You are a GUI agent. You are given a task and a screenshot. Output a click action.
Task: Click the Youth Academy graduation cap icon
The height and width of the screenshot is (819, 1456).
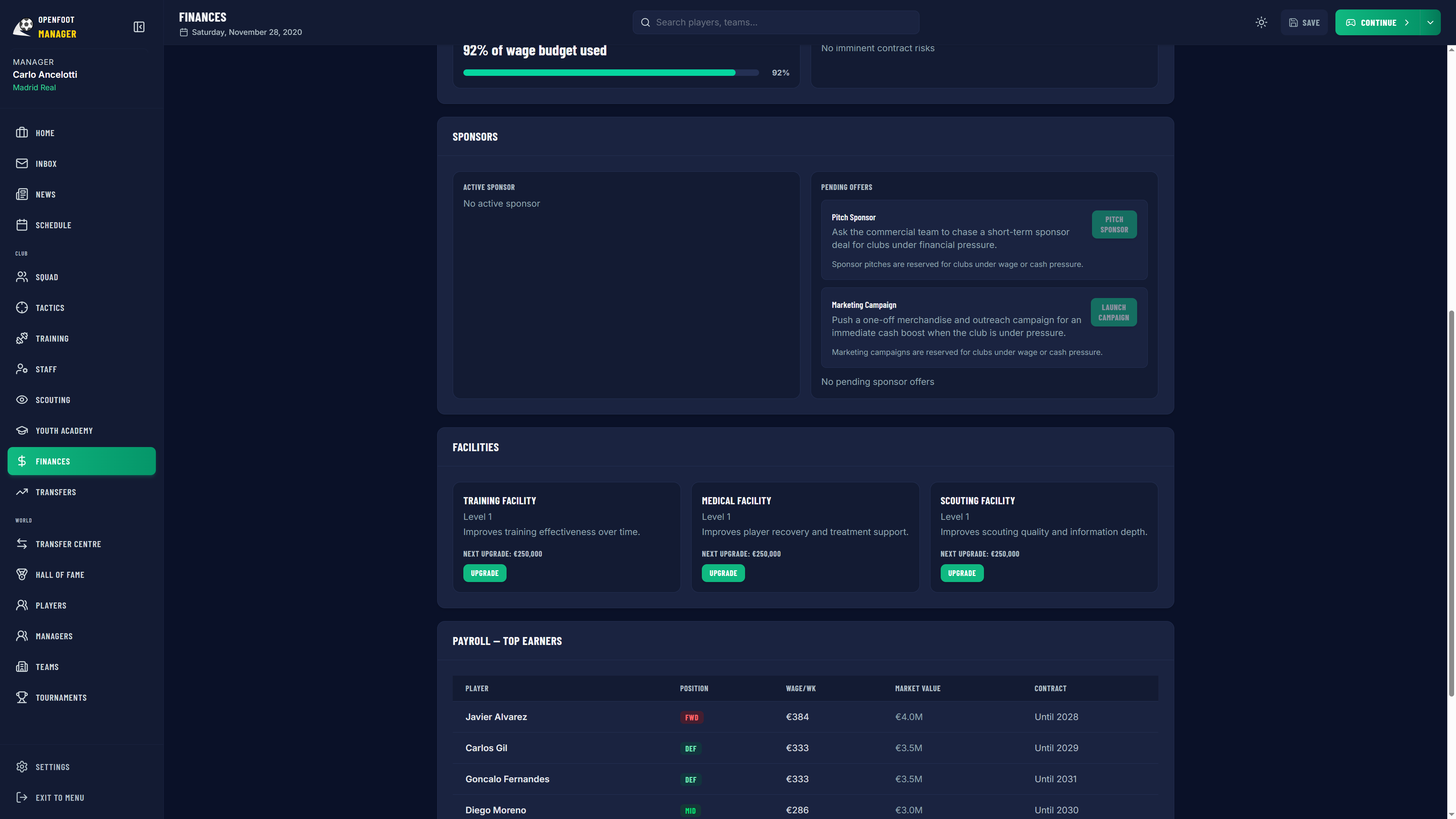(22, 430)
